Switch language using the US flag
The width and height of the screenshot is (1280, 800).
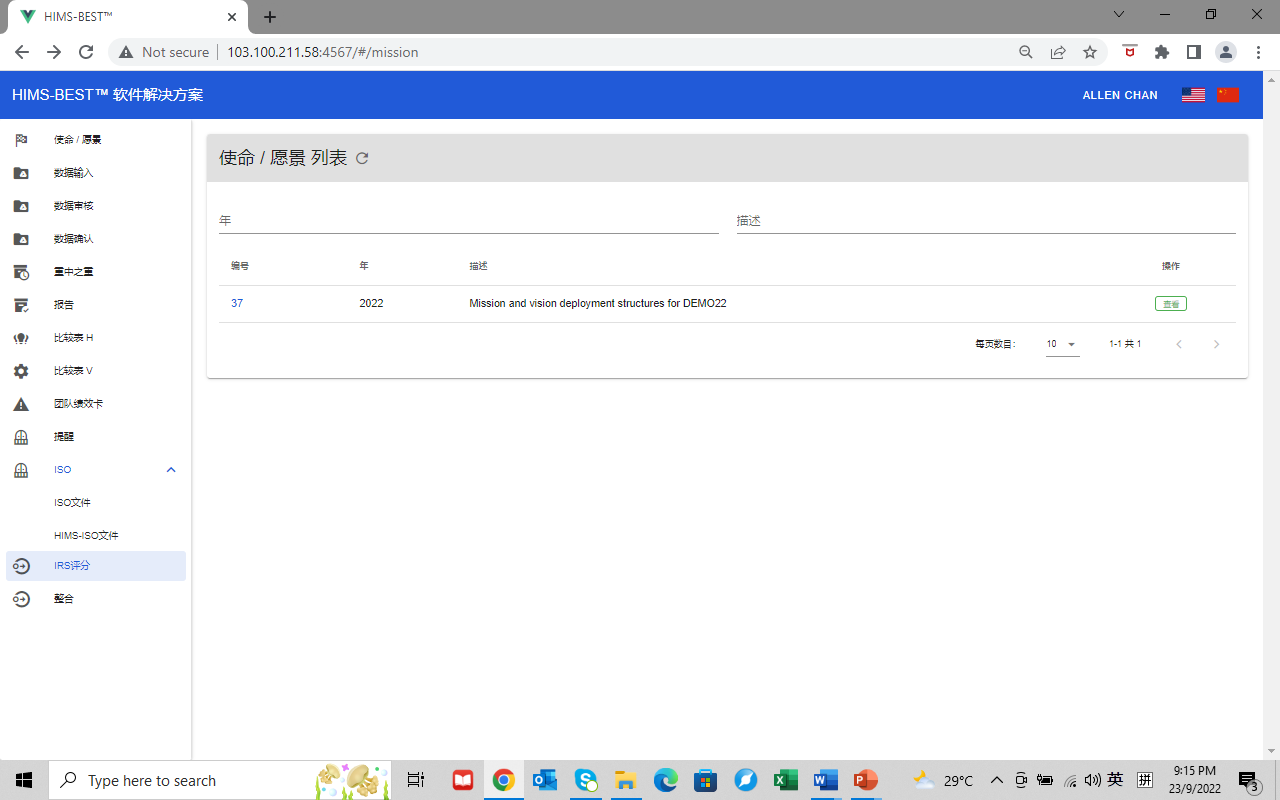coord(1193,95)
